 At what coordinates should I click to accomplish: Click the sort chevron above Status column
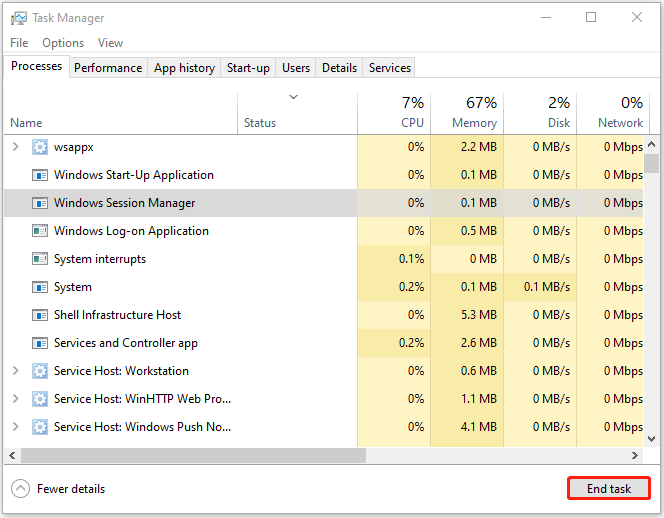[293, 97]
